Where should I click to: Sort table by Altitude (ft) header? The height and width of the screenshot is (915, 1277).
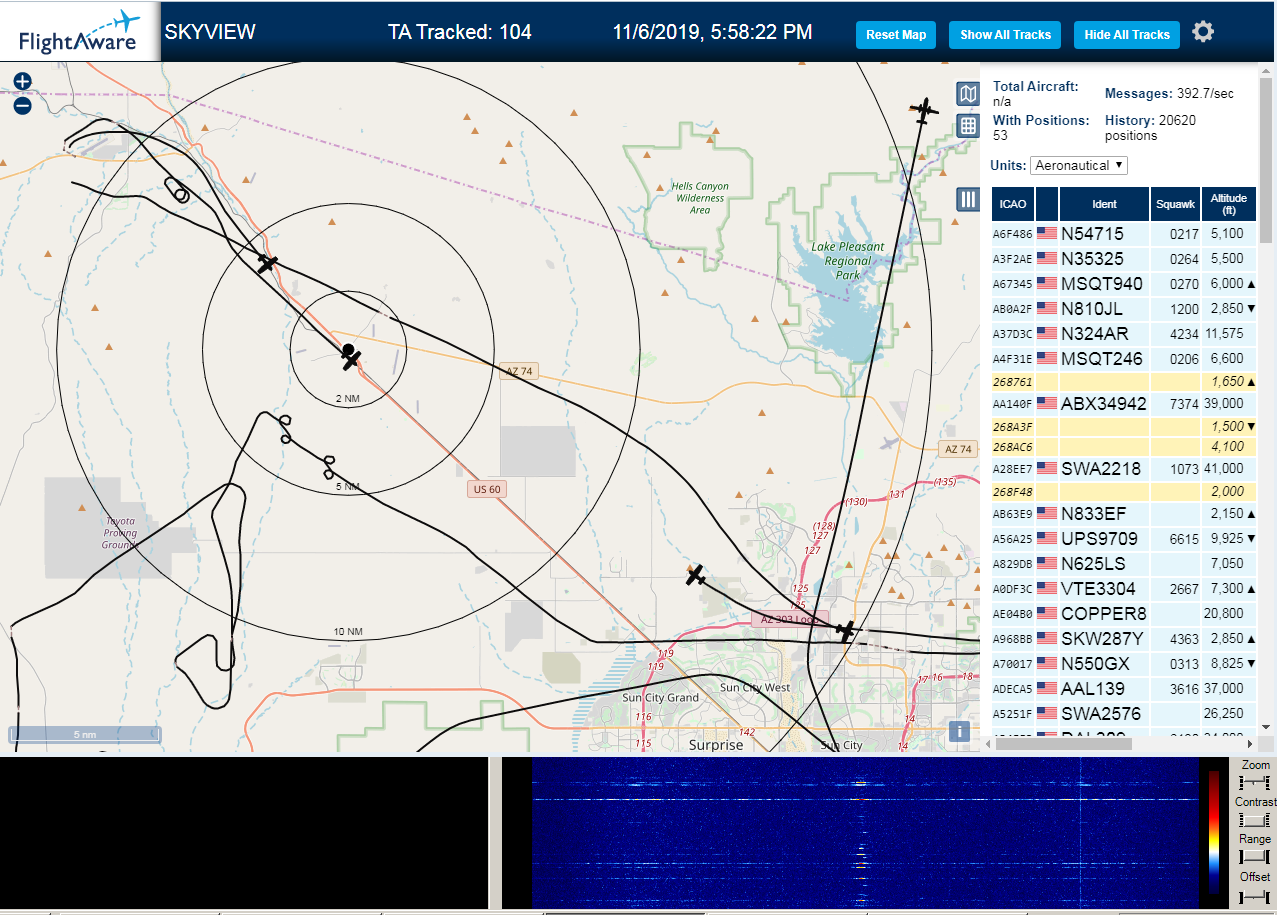pos(1228,204)
